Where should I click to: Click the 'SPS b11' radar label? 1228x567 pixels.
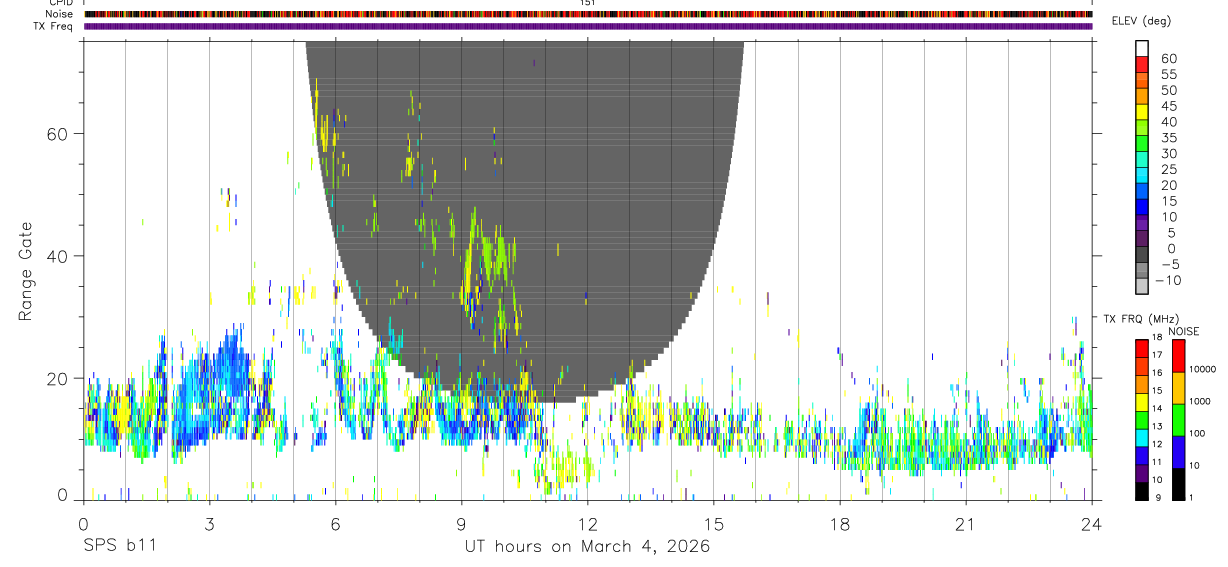pyautogui.click(x=119, y=547)
